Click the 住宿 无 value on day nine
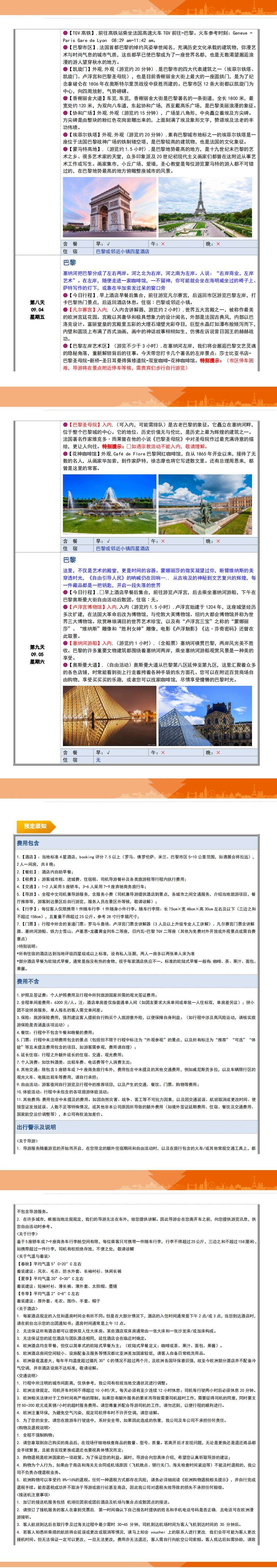The width and height of the screenshot is (277, 1568). (x=99, y=760)
